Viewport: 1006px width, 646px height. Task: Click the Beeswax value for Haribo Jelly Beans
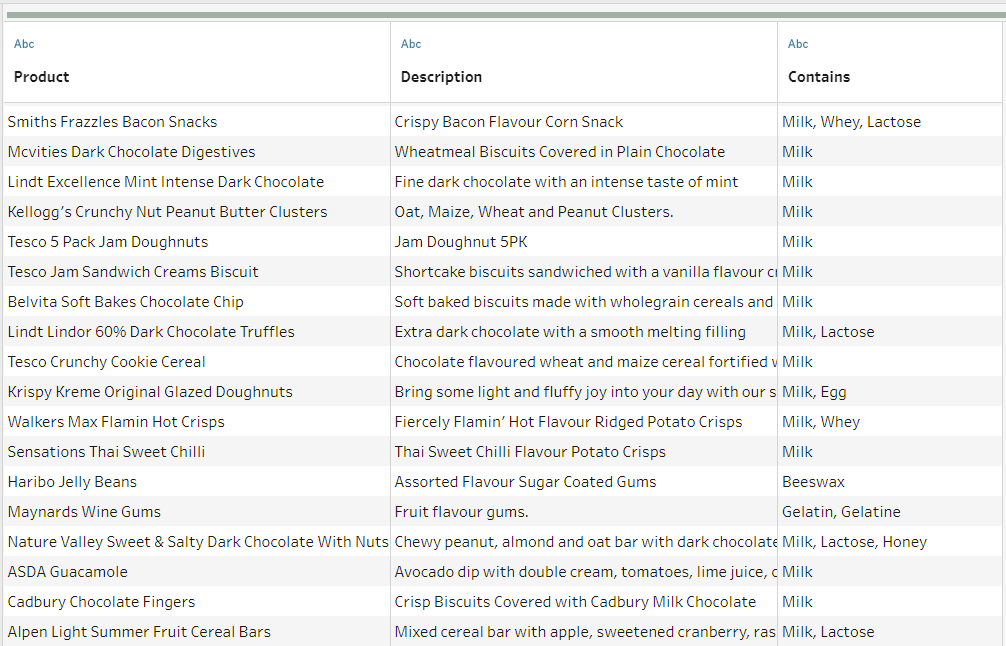pyautogui.click(x=813, y=482)
